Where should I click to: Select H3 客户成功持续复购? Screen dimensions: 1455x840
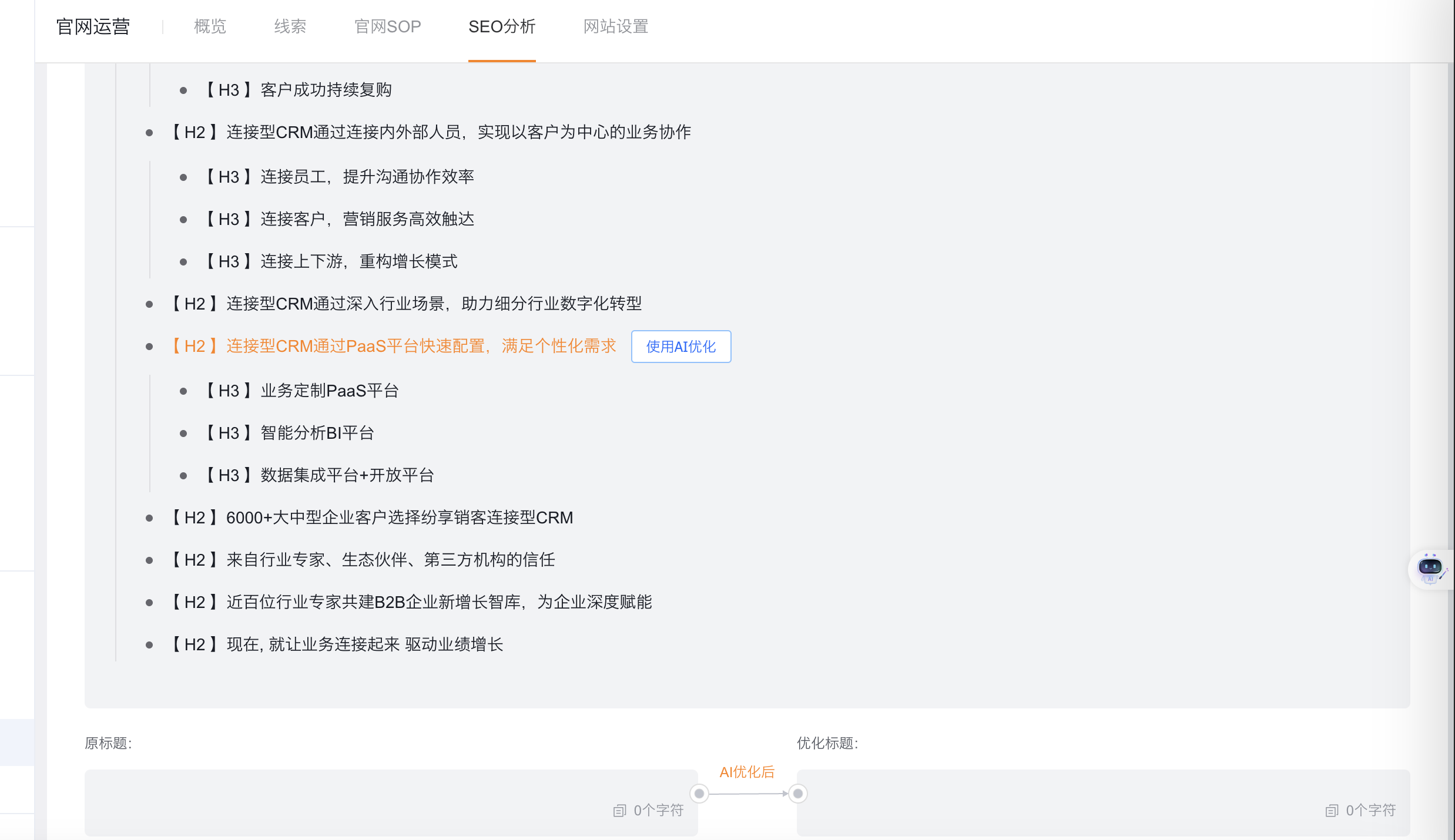tap(297, 90)
